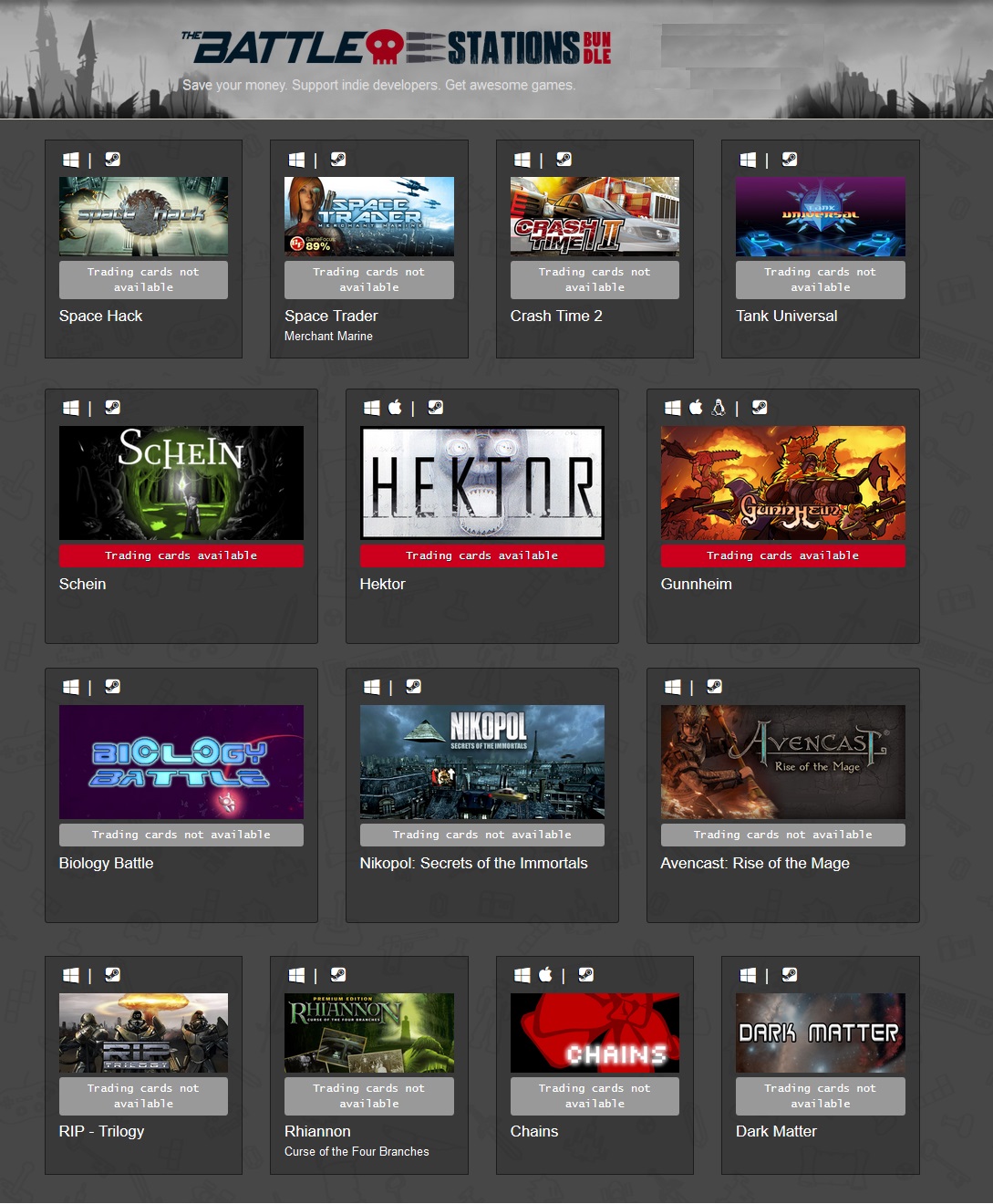Image resolution: width=993 pixels, height=1204 pixels.
Task: Open the RIP Trilogy thumbnail
Action: point(143,1033)
